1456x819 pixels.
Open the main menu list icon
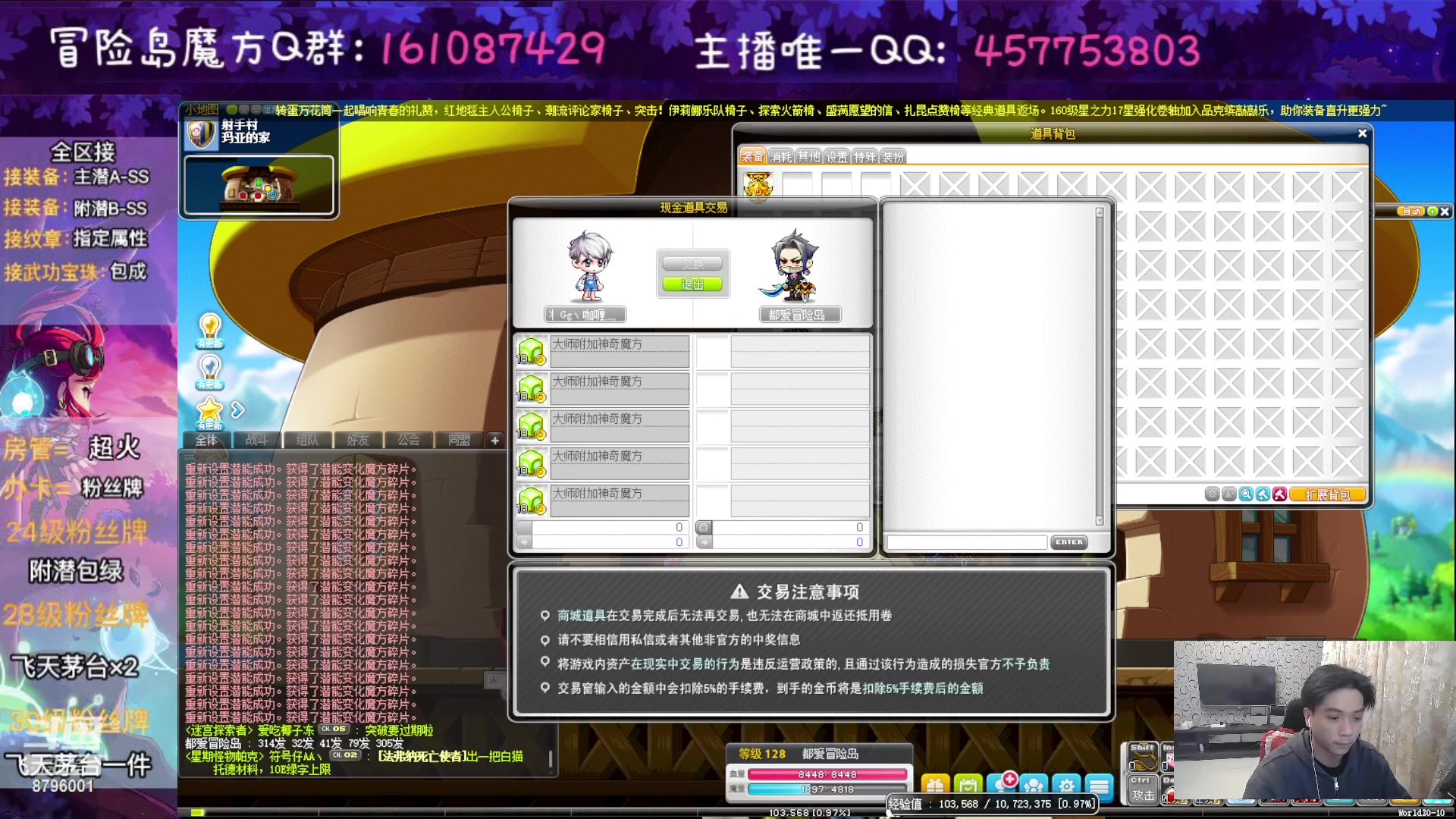(1099, 786)
